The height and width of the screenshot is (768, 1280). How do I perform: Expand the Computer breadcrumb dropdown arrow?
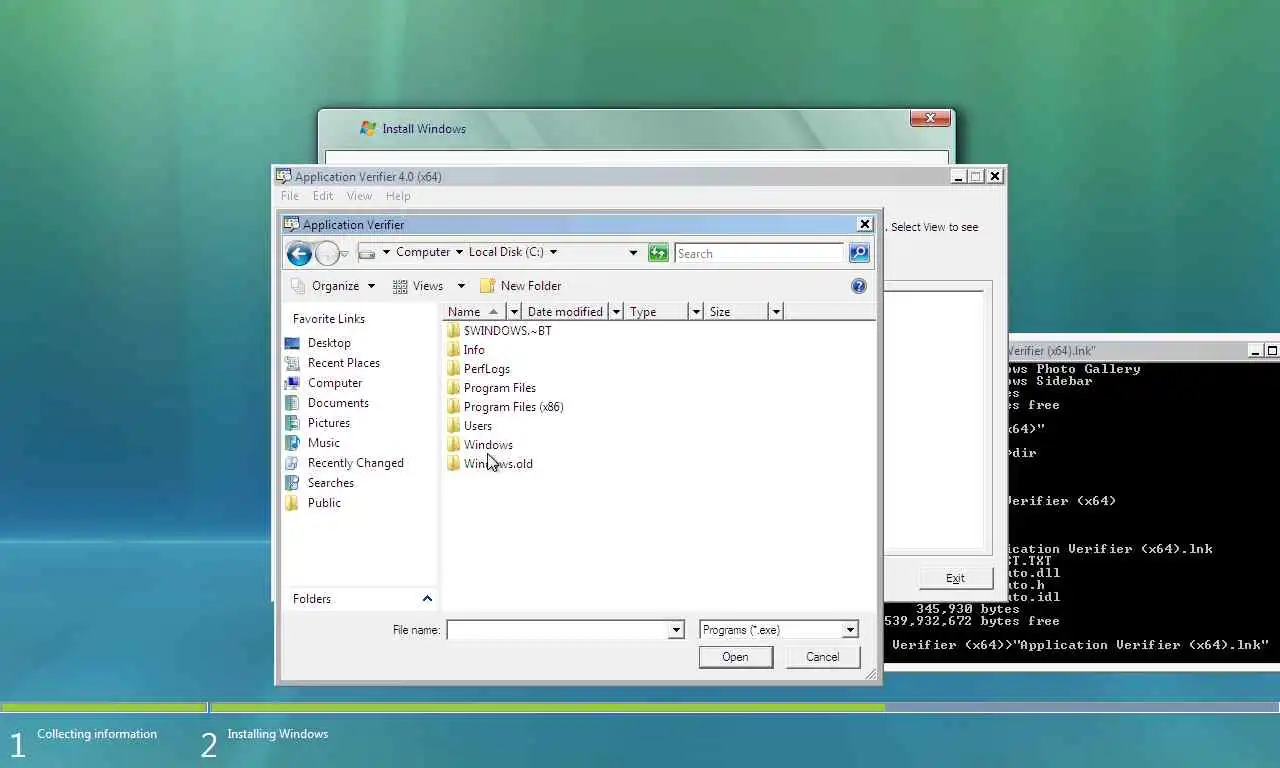tap(459, 252)
